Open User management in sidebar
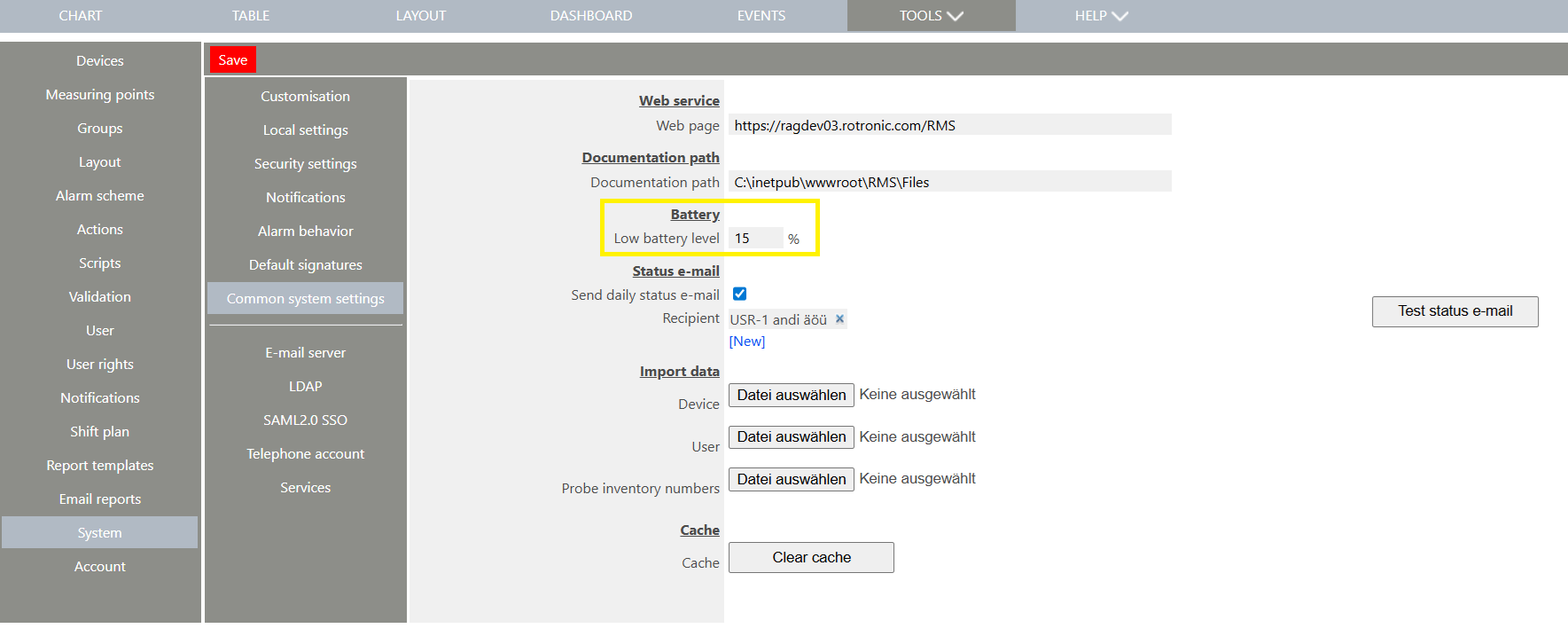1568x644 pixels. [100, 330]
